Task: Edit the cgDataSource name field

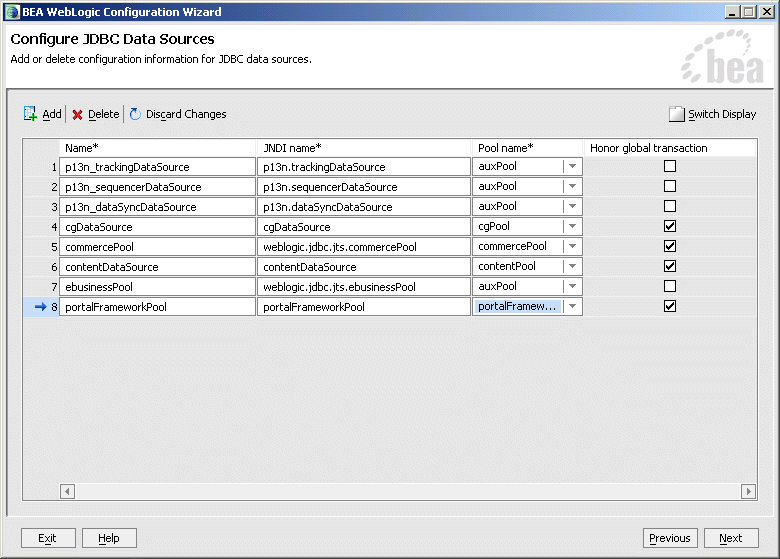Action: point(157,227)
